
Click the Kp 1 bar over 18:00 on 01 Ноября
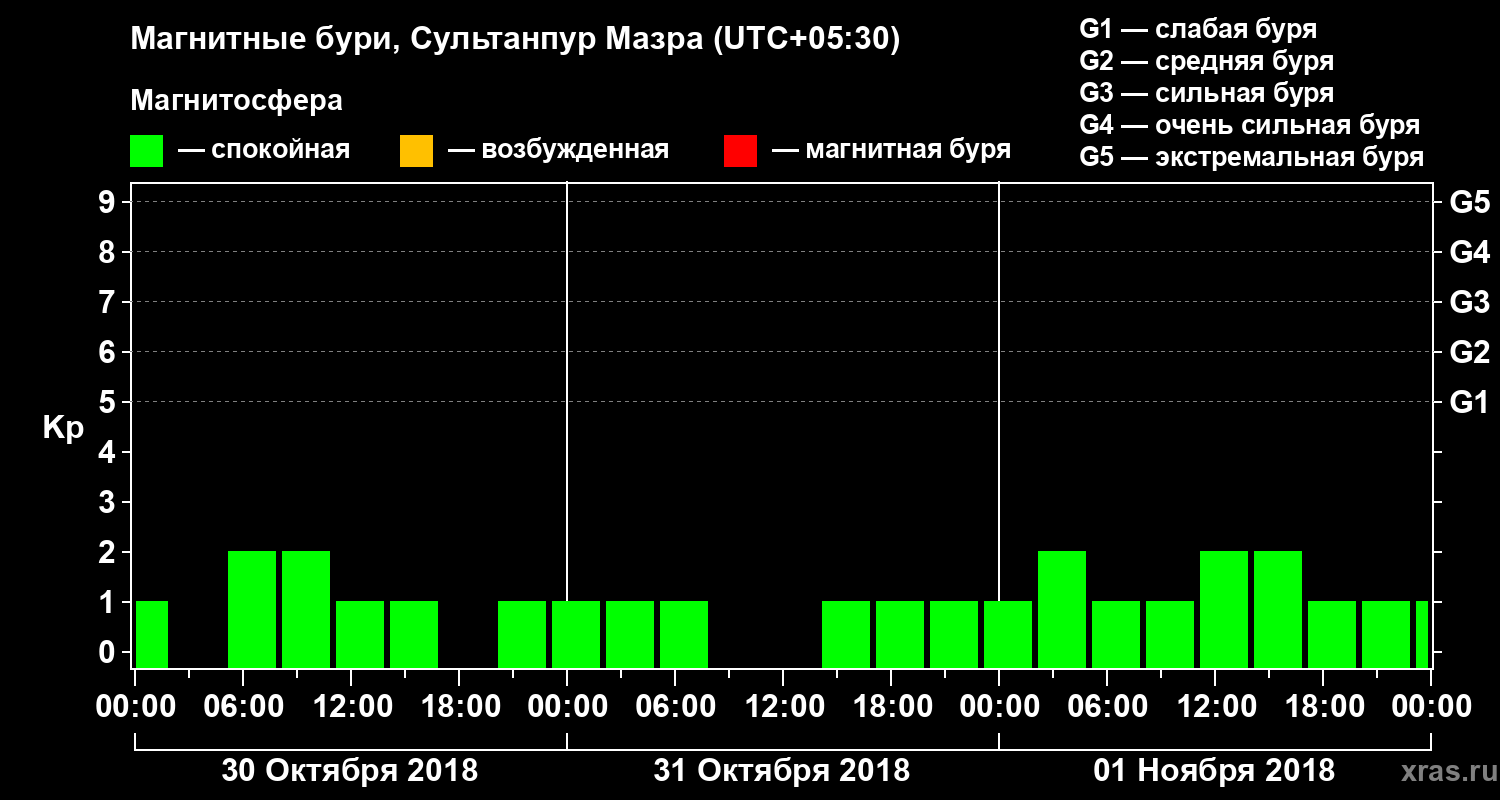tap(1332, 634)
